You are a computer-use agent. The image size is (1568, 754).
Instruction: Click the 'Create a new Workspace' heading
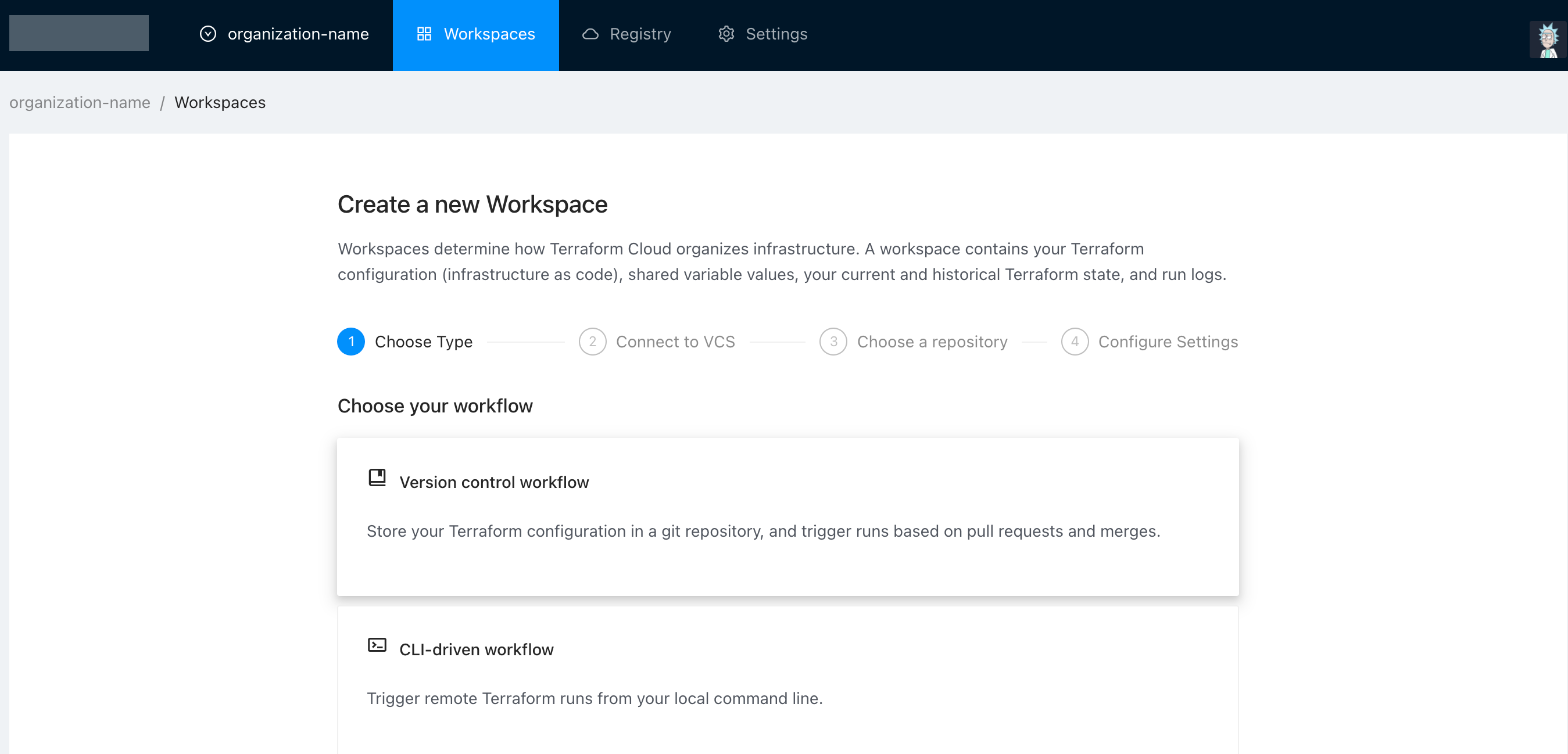(472, 204)
